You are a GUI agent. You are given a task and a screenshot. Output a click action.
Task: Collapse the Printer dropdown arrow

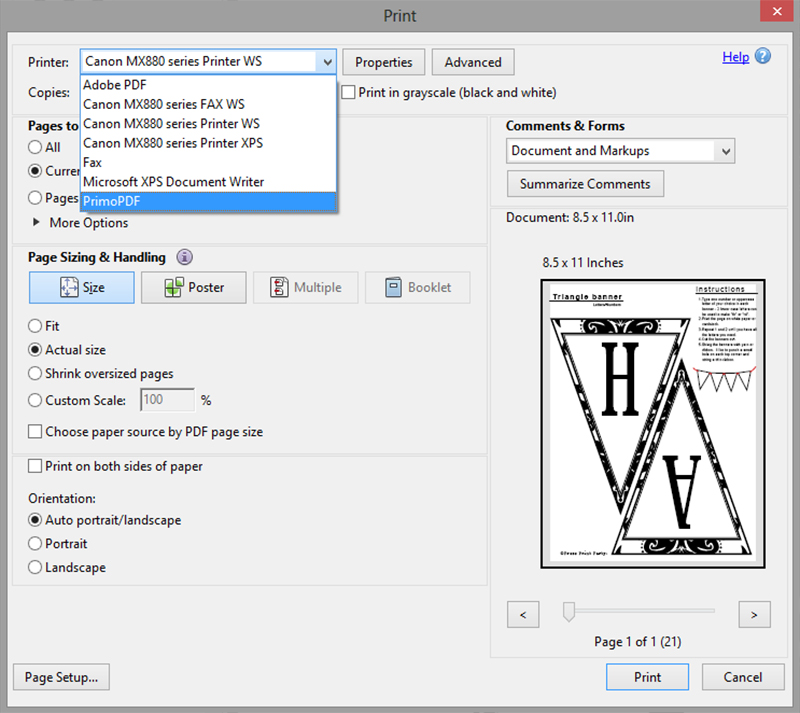click(x=327, y=62)
